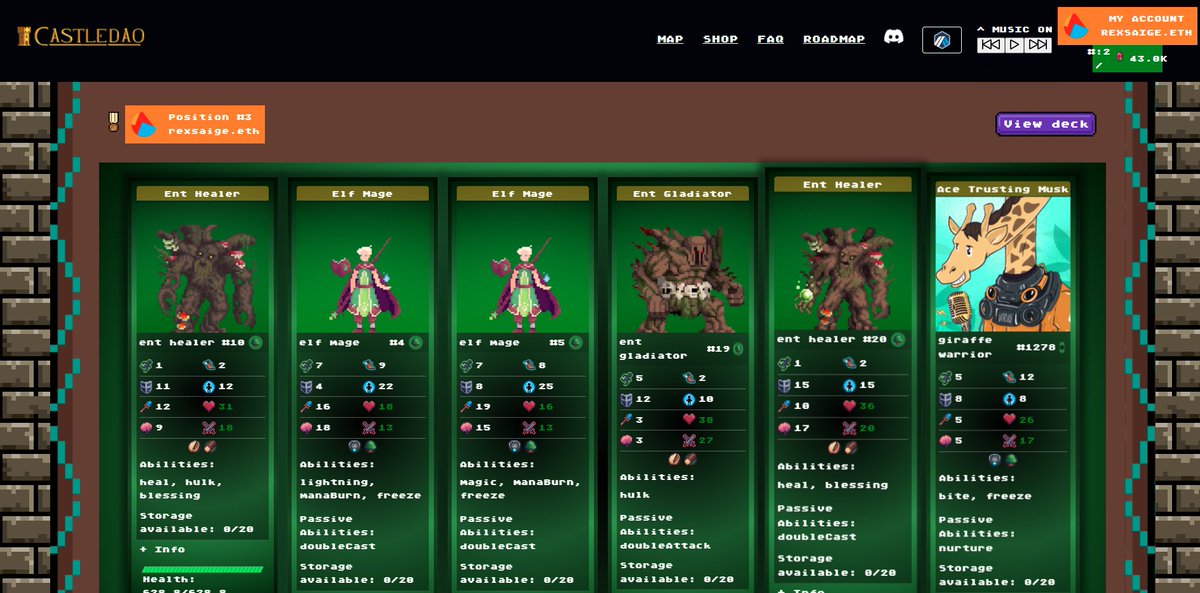Click the seed icon on ent gladiator #19 card
Screen dimensions: 1200x593
674,459
